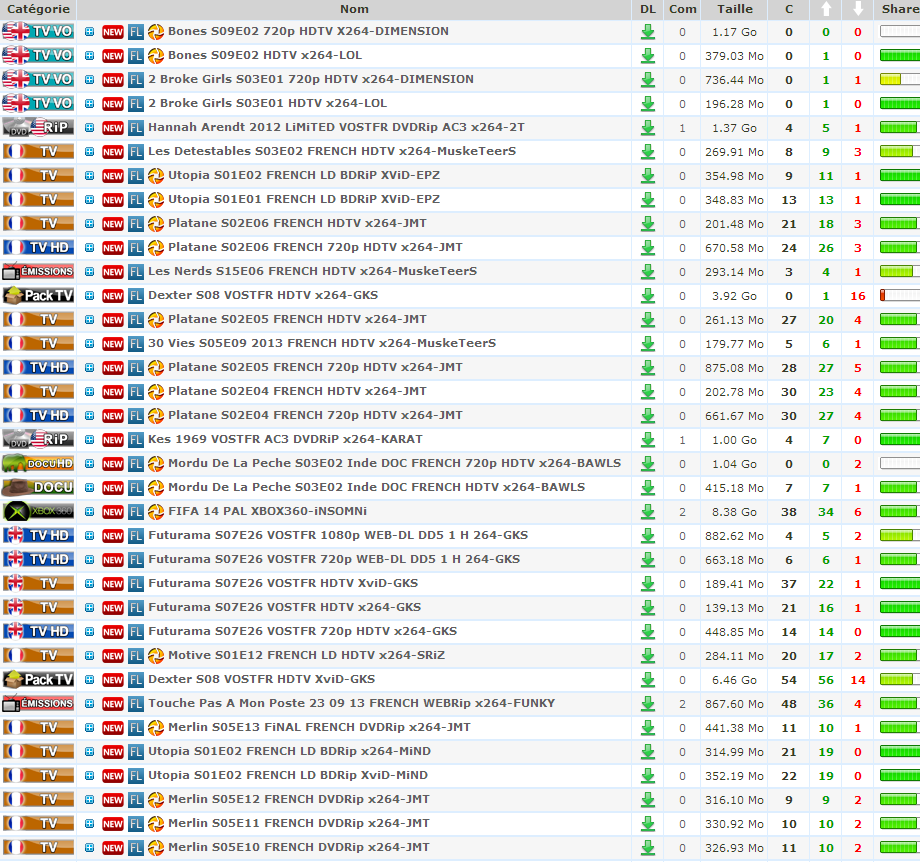Sort by Share column header
920x862 pixels.
[x=900, y=9]
